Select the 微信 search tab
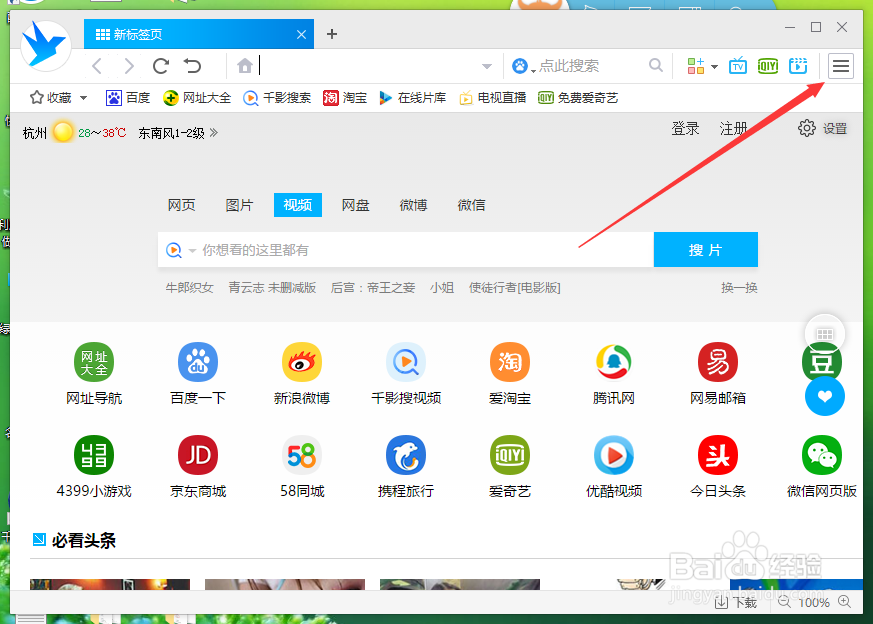The height and width of the screenshot is (624, 873). tap(472, 205)
